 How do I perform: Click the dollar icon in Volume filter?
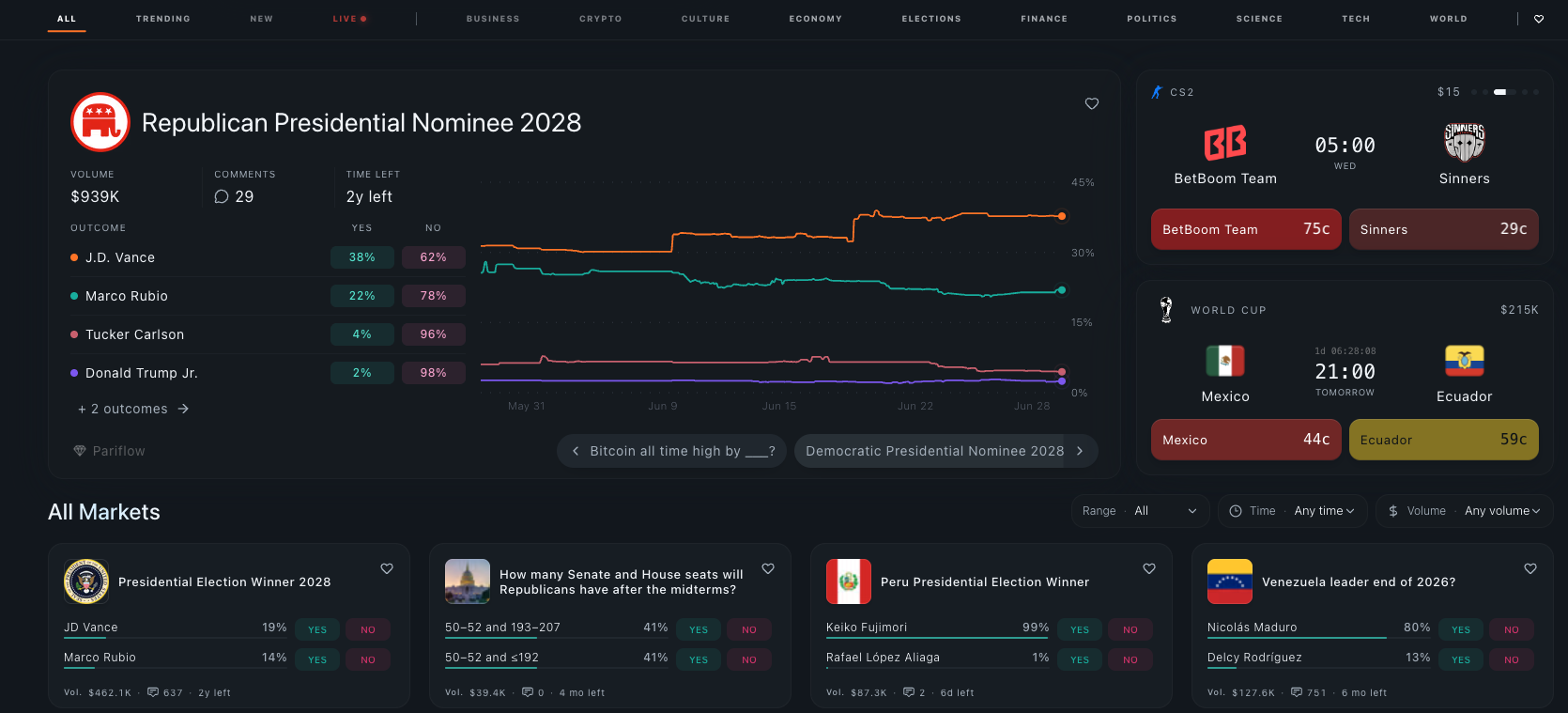point(1393,511)
